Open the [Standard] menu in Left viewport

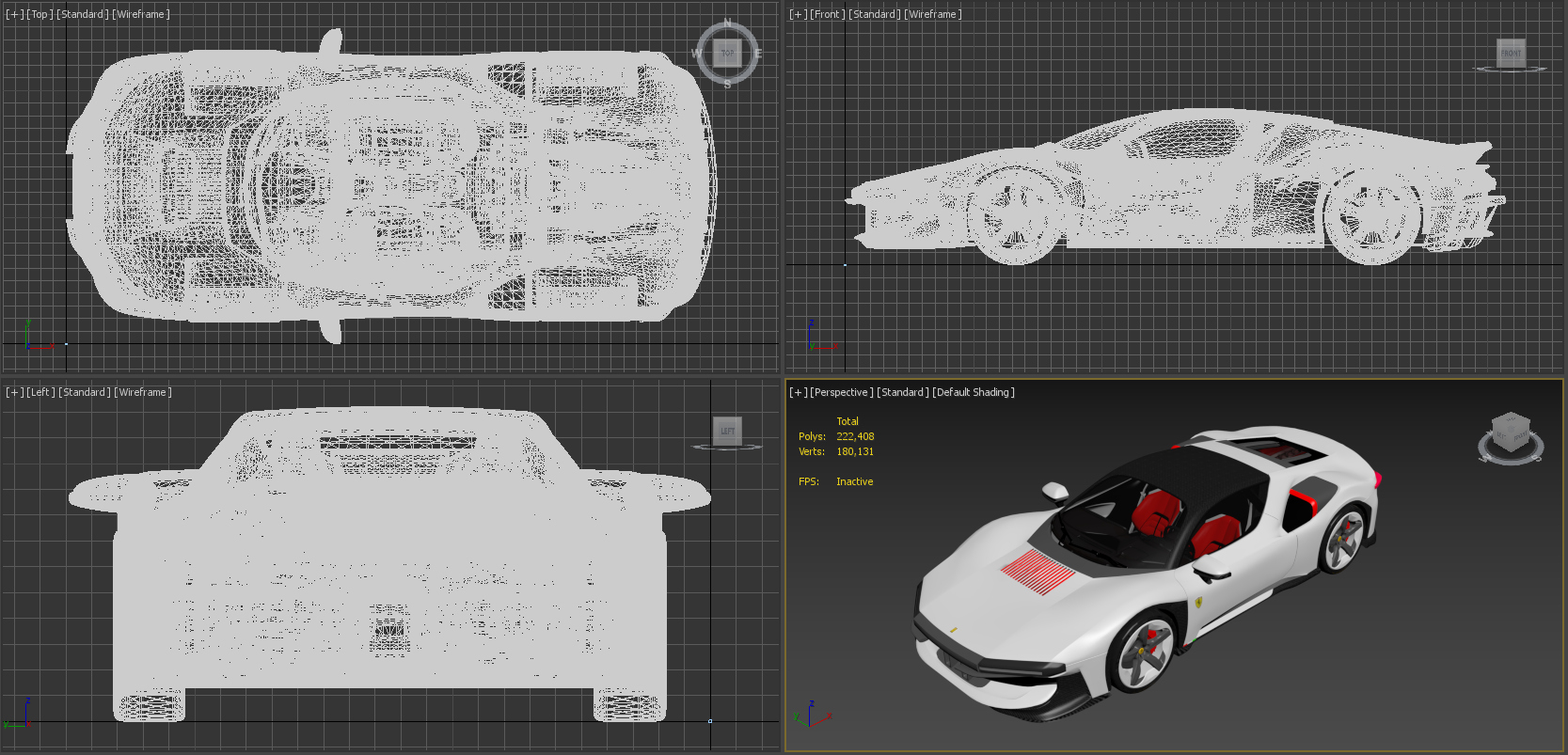click(x=85, y=392)
